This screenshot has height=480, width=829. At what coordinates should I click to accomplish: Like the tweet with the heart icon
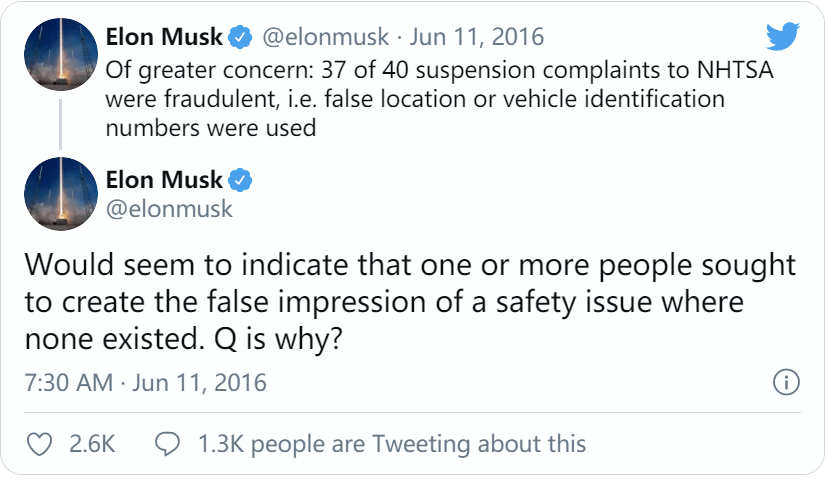click(x=40, y=444)
